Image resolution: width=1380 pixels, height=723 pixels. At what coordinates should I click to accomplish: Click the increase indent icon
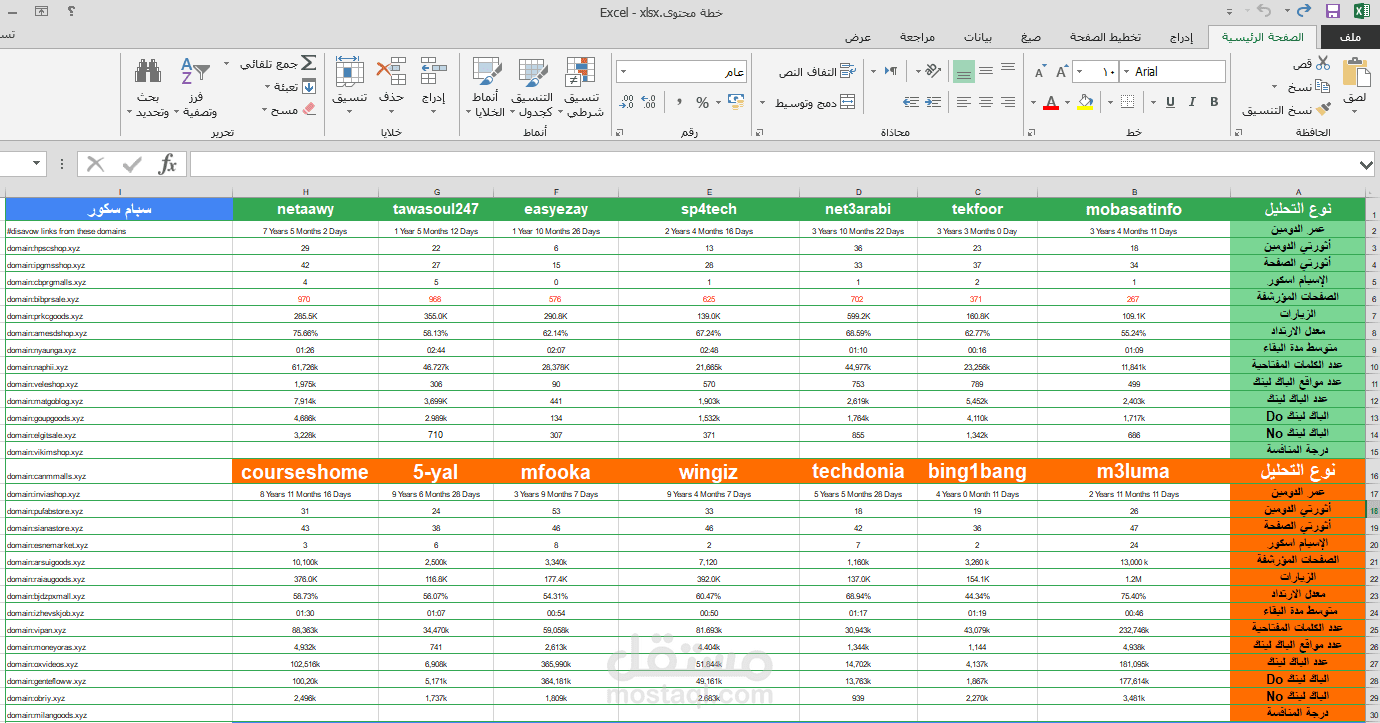click(910, 102)
